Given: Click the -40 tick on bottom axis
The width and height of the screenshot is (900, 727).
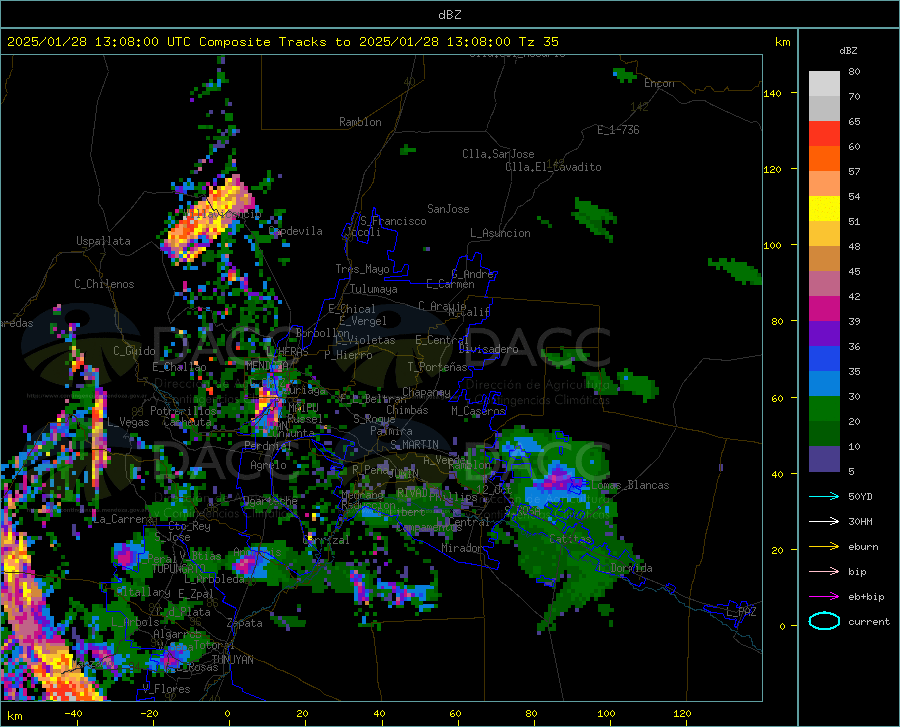Looking at the screenshot, I should 72,714.
